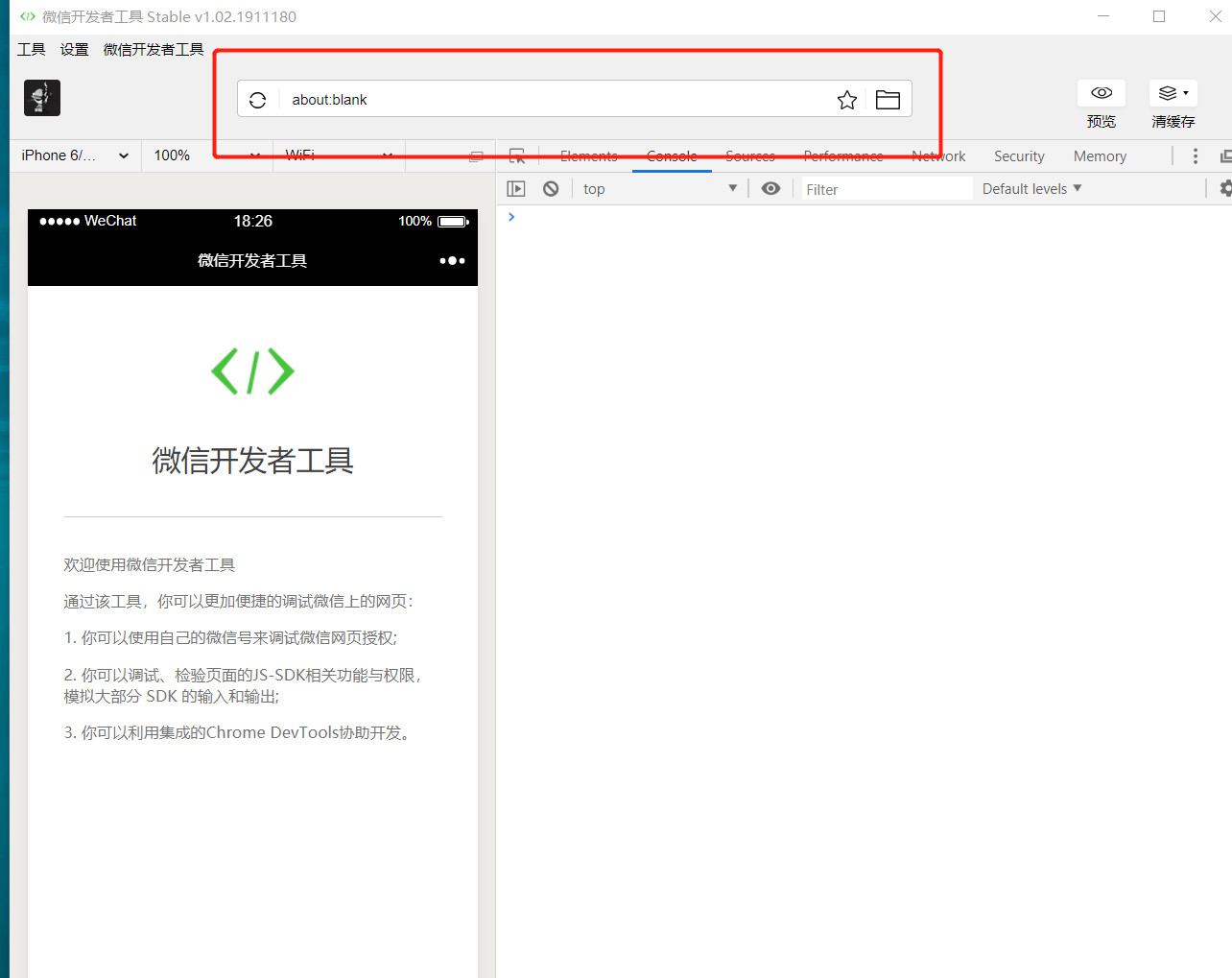Click the 18:26 time in the status bar
Viewport: 1232px width, 978px height.
pyautogui.click(x=253, y=222)
